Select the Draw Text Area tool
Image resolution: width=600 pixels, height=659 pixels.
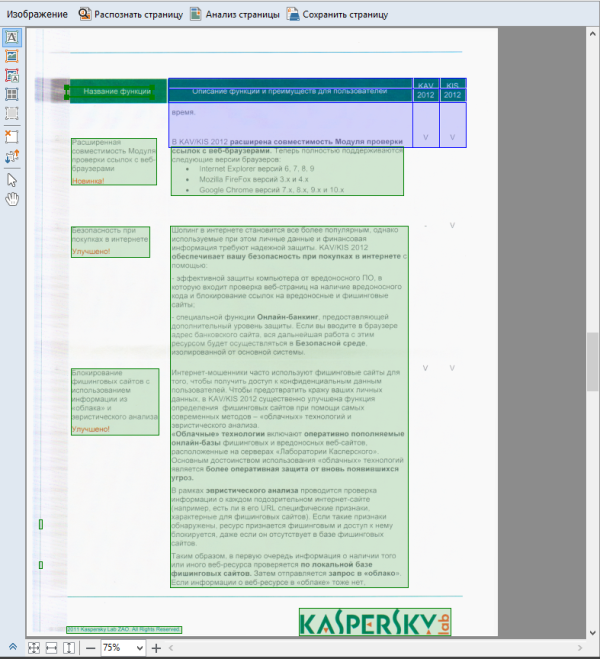coord(12,37)
